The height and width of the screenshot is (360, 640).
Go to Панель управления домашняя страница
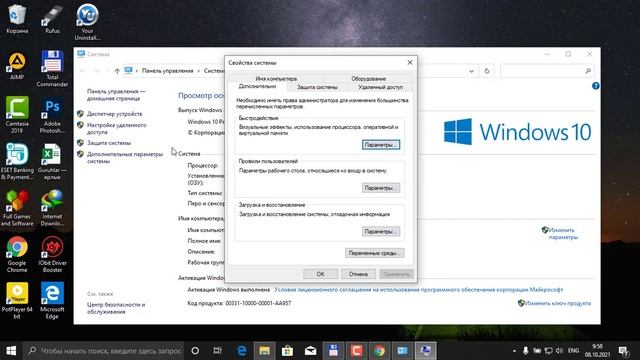tap(116, 95)
